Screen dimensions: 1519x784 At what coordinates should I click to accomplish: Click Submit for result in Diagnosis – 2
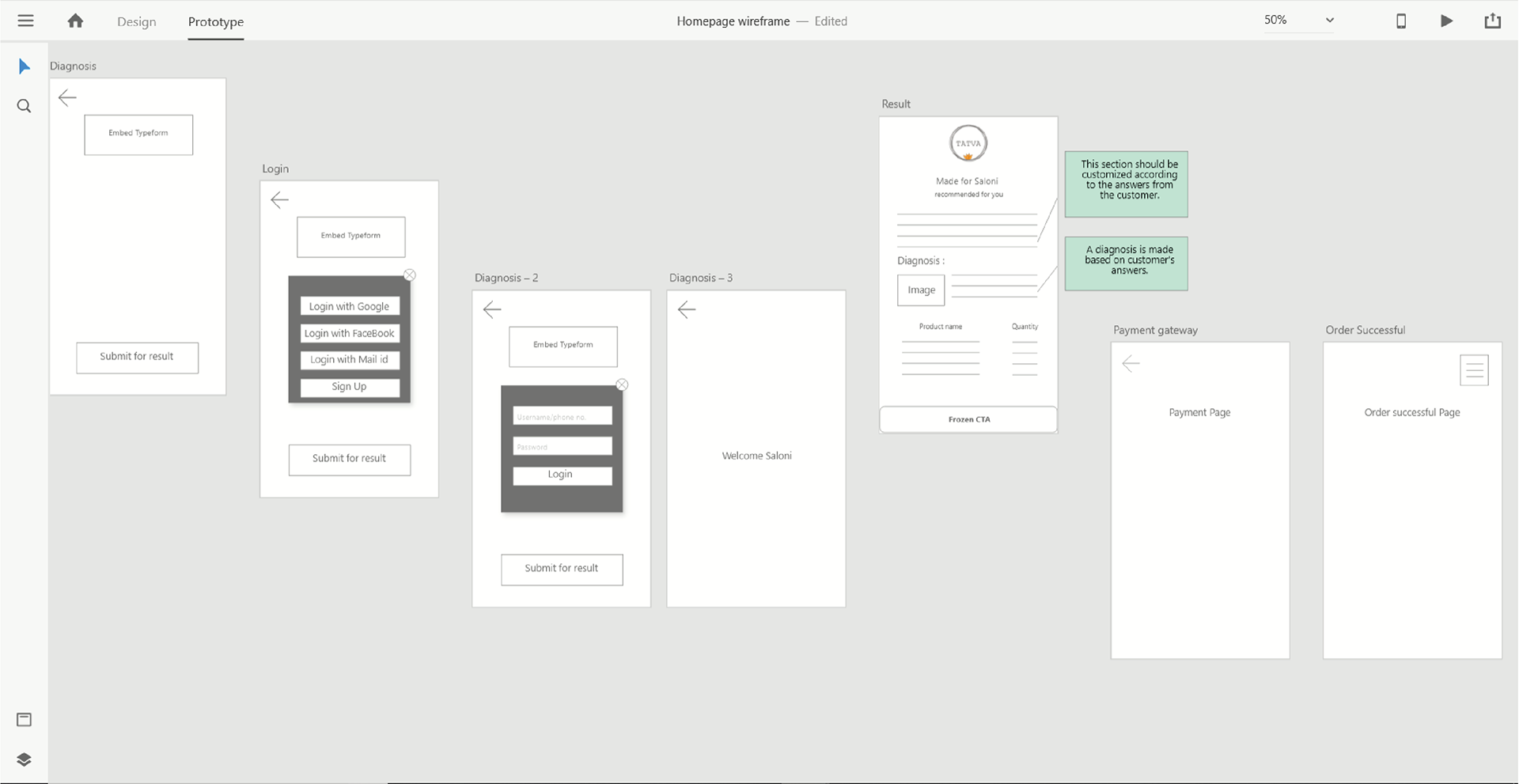tap(562, 570)
